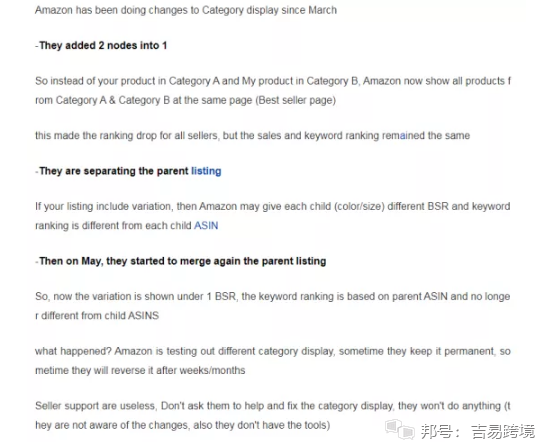Follow the blue "ASIN" link

click(x=206, y=226)
